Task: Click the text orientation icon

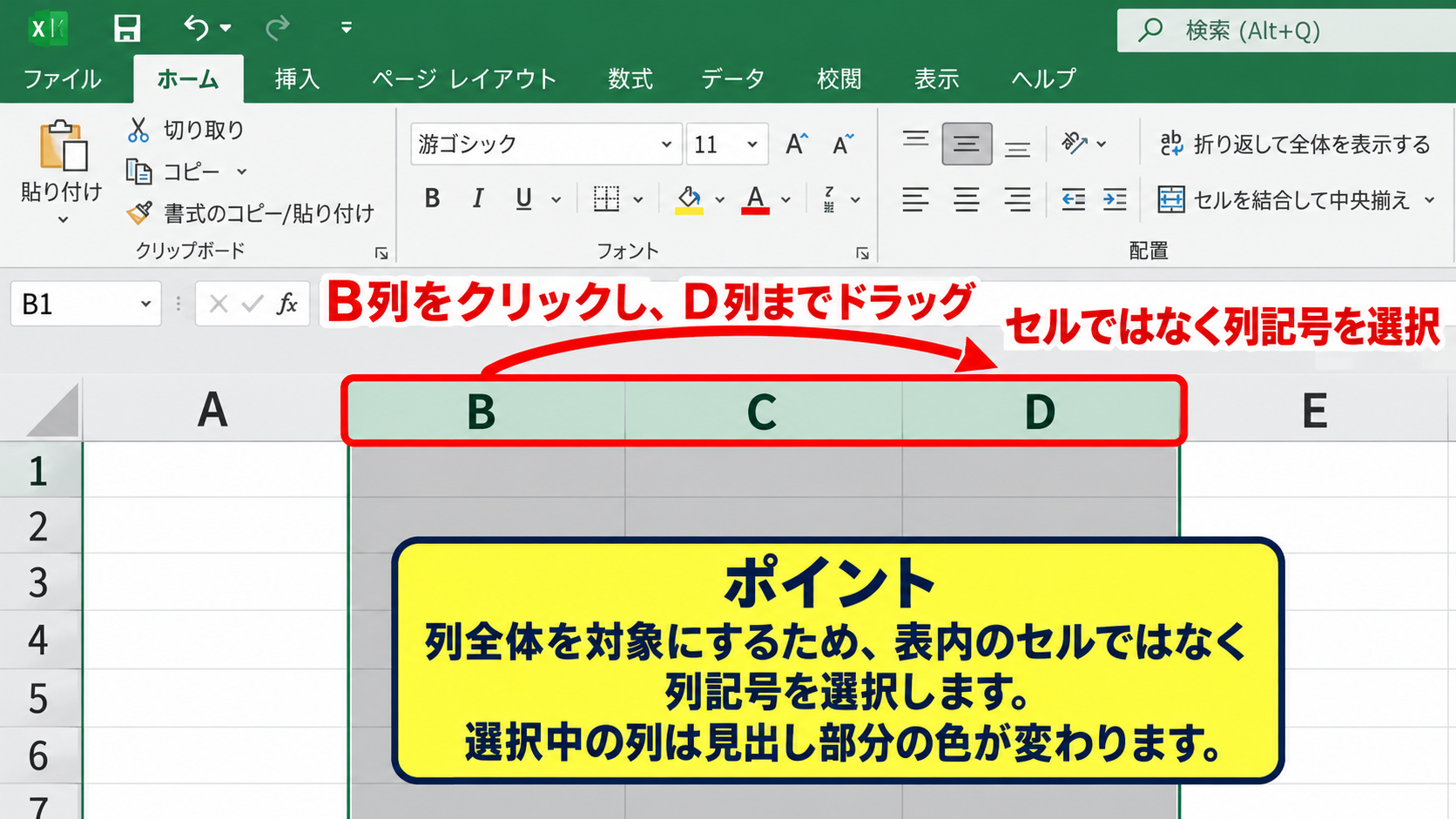Action: 1075,143
